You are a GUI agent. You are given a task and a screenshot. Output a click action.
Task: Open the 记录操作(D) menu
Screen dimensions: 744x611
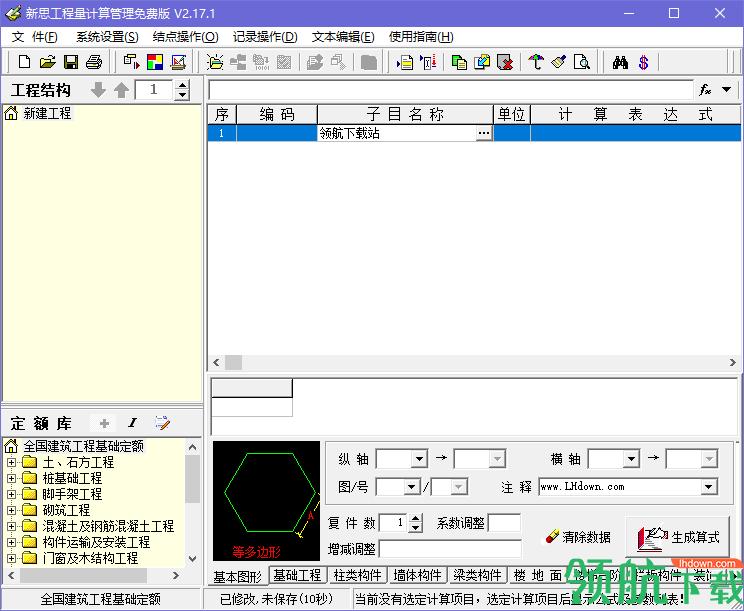pos(265,37)
